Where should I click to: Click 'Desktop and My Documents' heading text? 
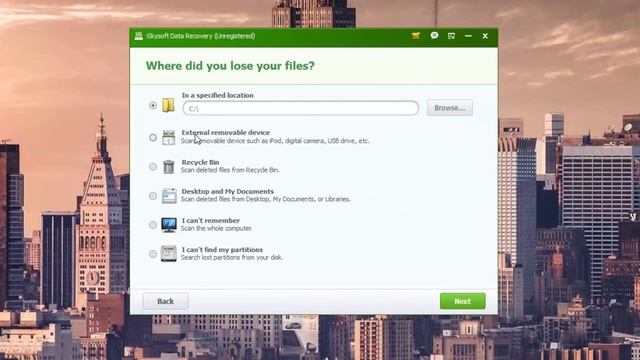click(228, 191)
